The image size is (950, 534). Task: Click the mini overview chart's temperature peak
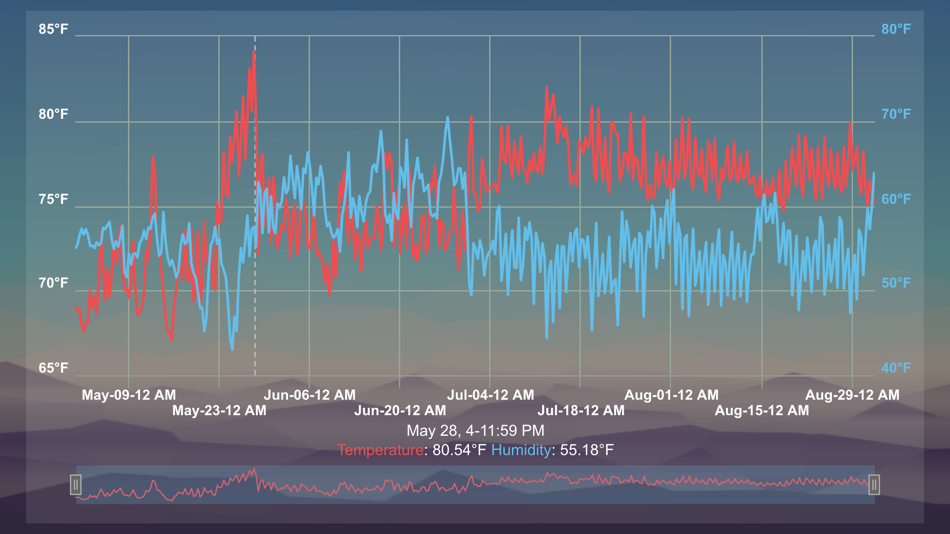[254, 470]
